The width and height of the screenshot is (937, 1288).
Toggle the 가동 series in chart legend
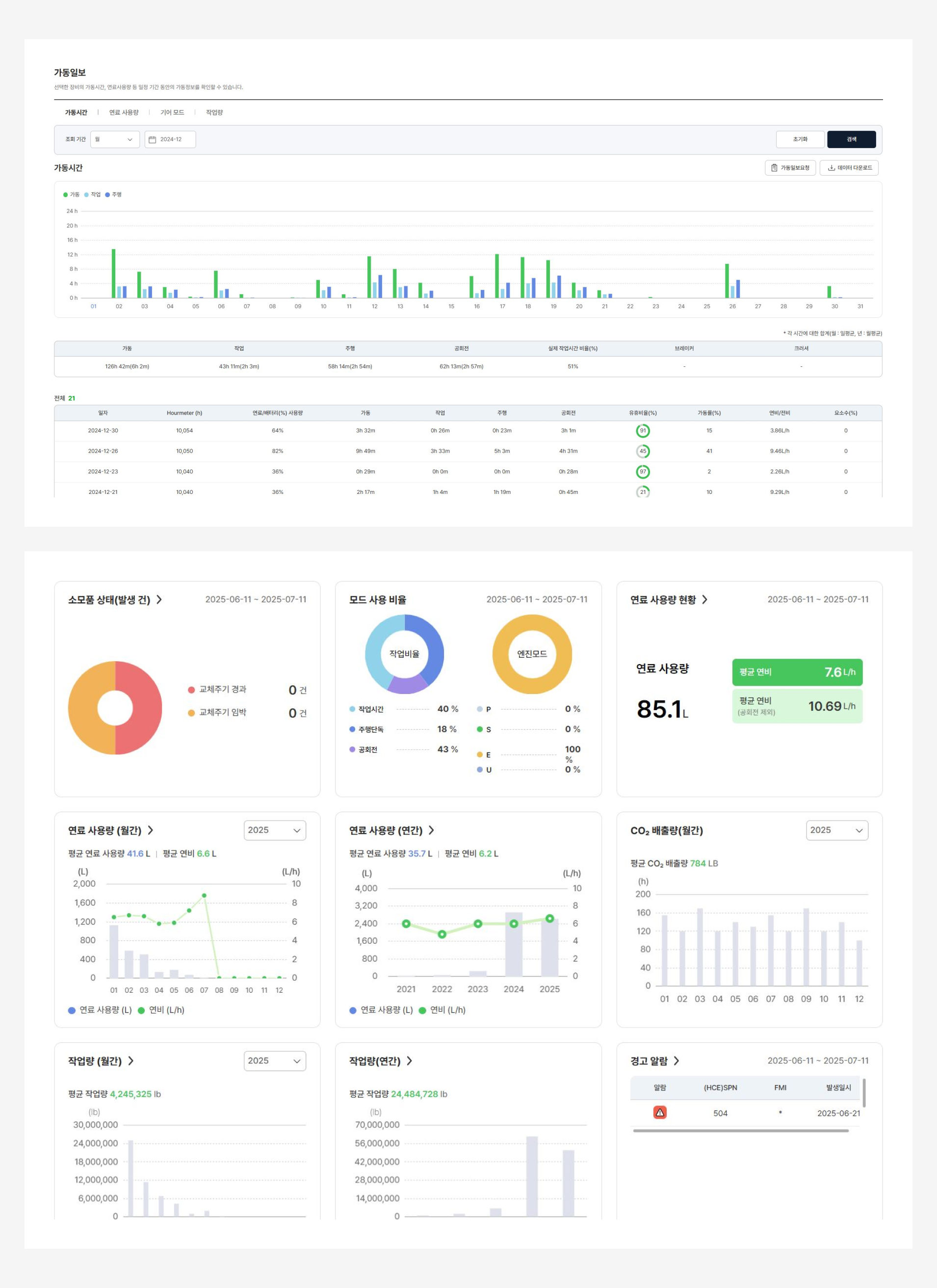72,195
